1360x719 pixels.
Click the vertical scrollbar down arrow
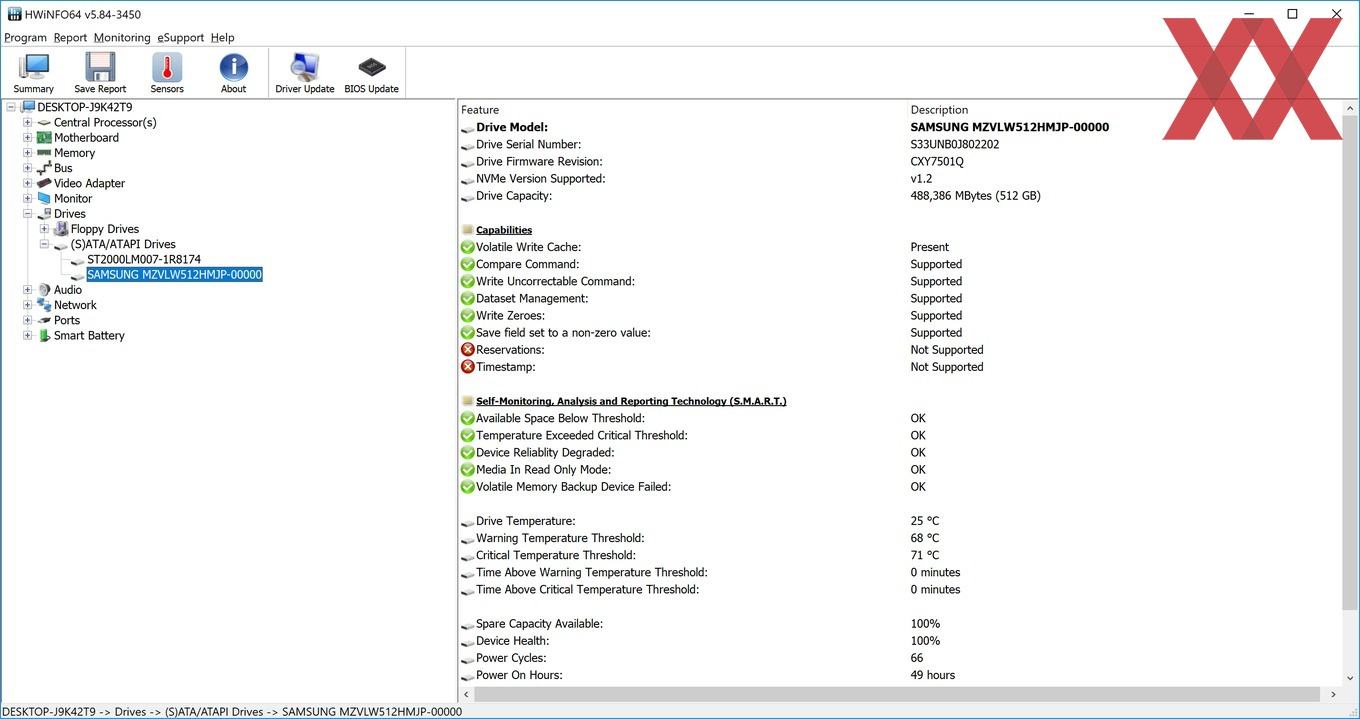(1351, 677)
